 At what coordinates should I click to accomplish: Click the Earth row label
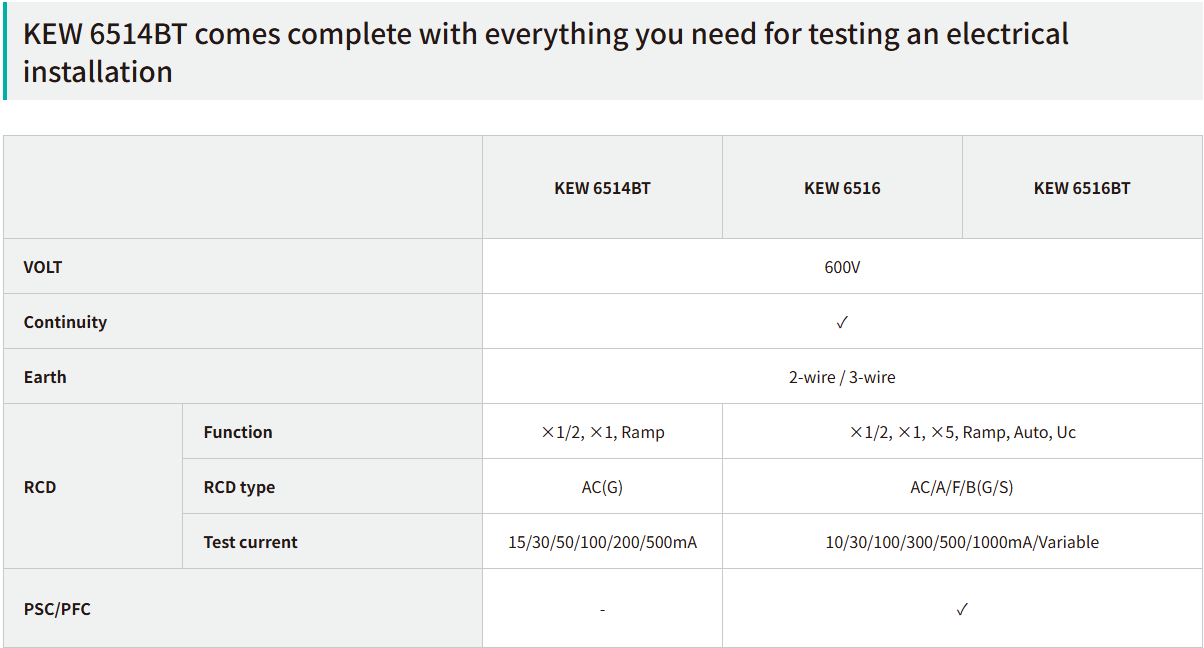[x=45, y=377]
